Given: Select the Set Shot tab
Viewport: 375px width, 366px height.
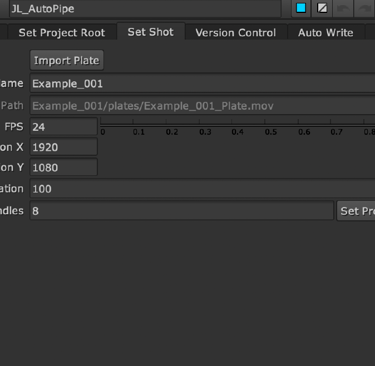Looking at the screenshot, I should pos(151,32).
